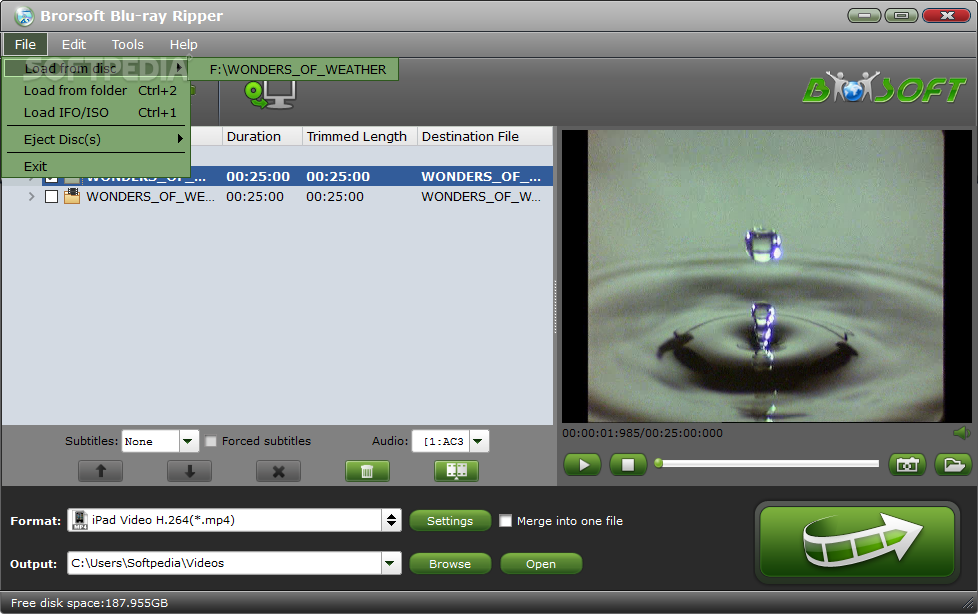
Task: Move selected item up with arrow button
Action: (100, 471)
